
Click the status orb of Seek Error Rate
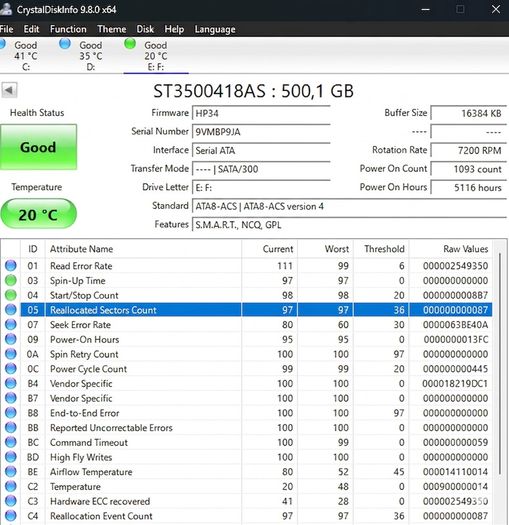(11, 324)
